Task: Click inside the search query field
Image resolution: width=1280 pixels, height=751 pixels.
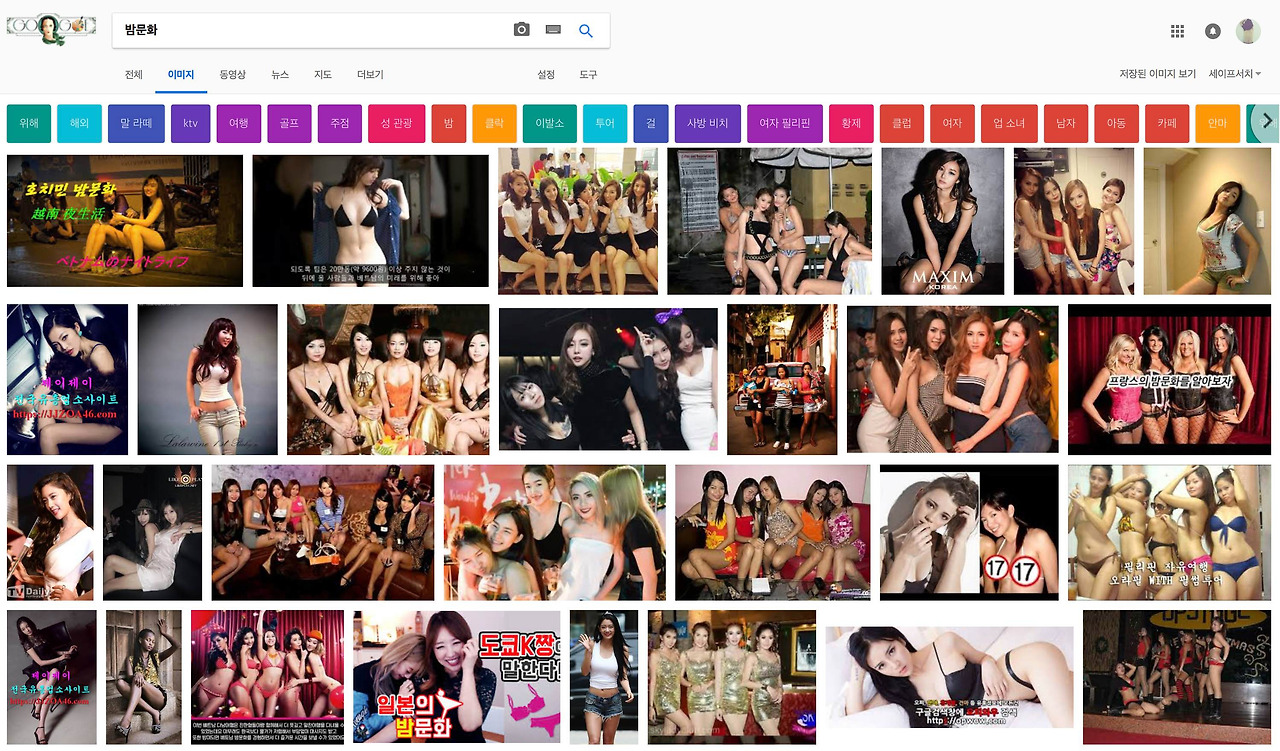Action: tap(300, 29)
